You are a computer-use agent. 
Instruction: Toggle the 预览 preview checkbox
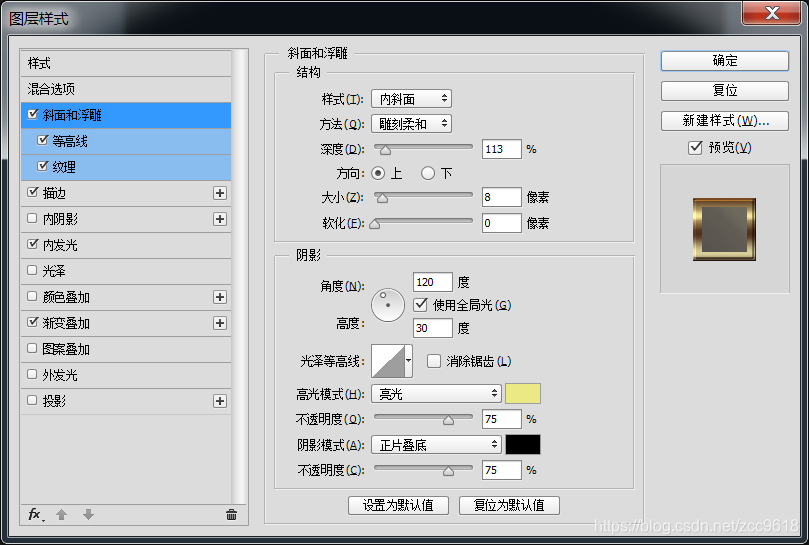(695, 148)
